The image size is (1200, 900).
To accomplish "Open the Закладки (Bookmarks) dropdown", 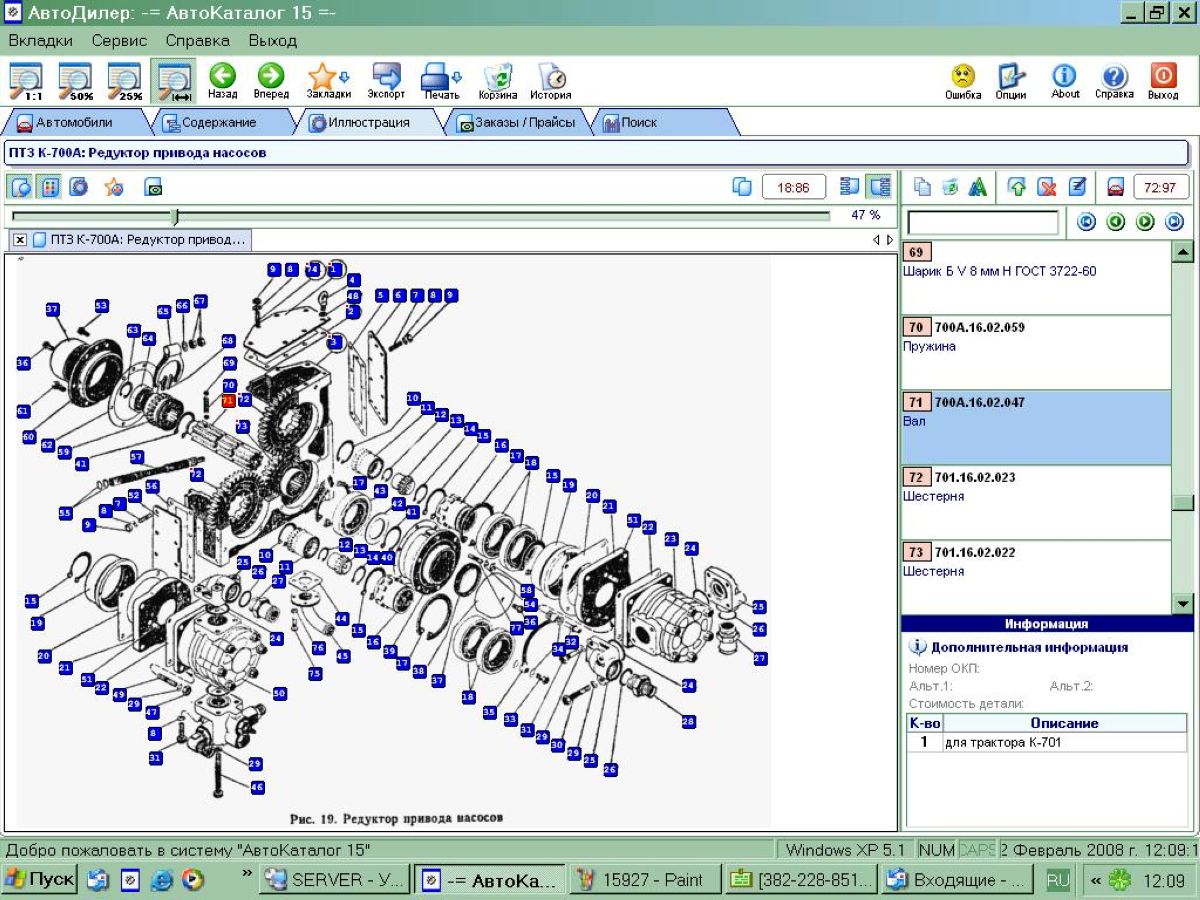I will [x=328, y=80].
